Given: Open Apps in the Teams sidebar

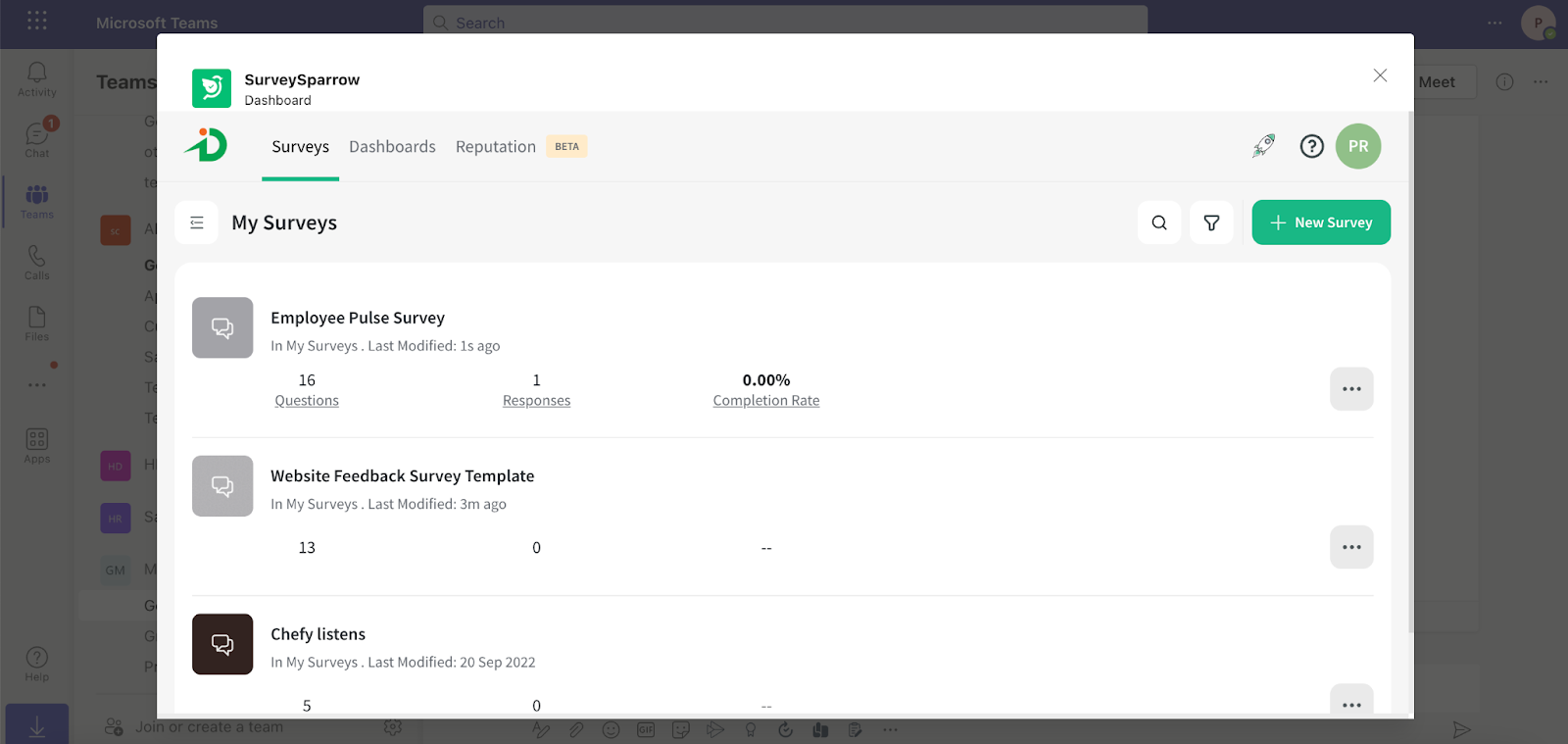Looking at the screenshot, I should (x=37, y=446).
